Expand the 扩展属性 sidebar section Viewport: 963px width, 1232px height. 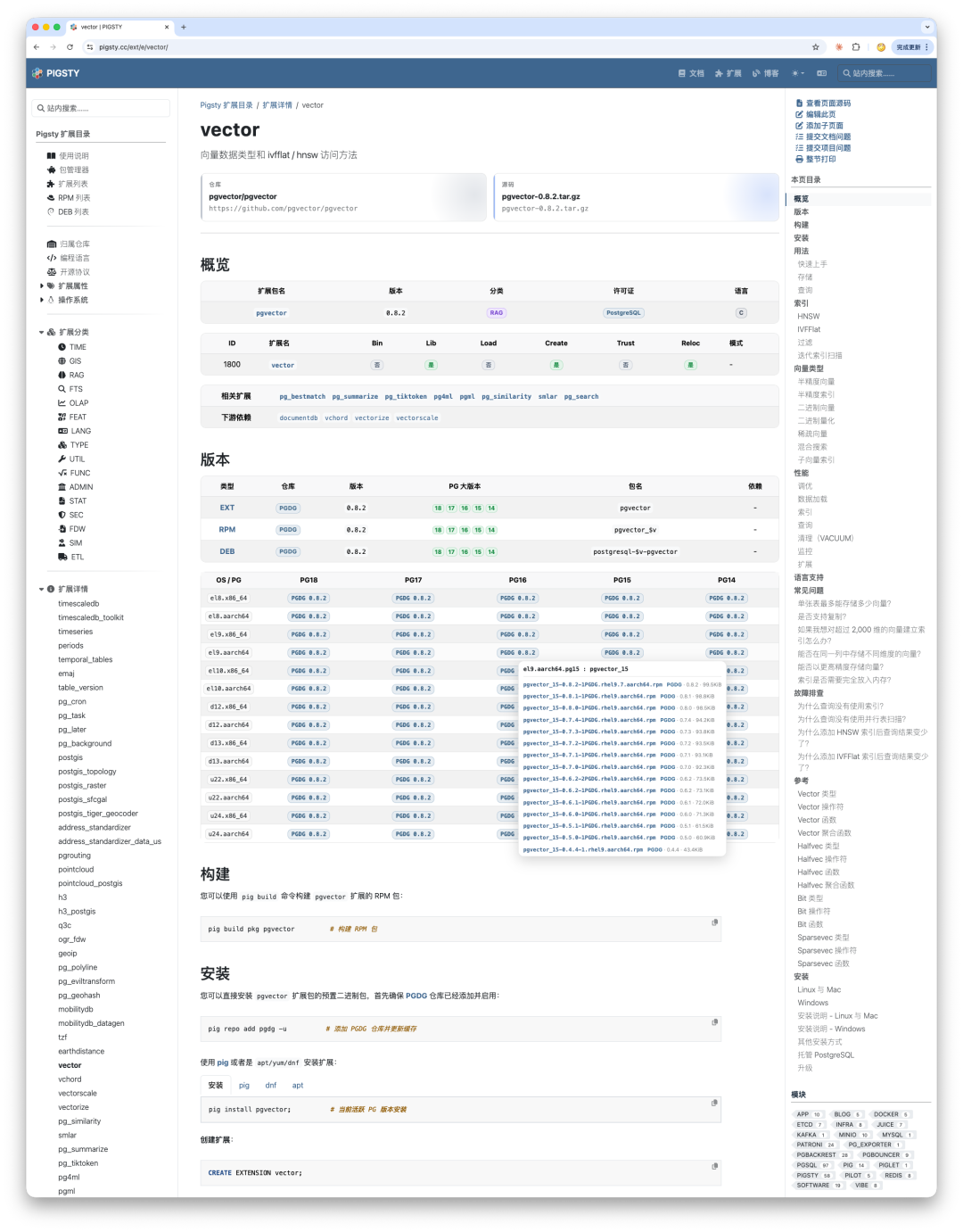42,286
